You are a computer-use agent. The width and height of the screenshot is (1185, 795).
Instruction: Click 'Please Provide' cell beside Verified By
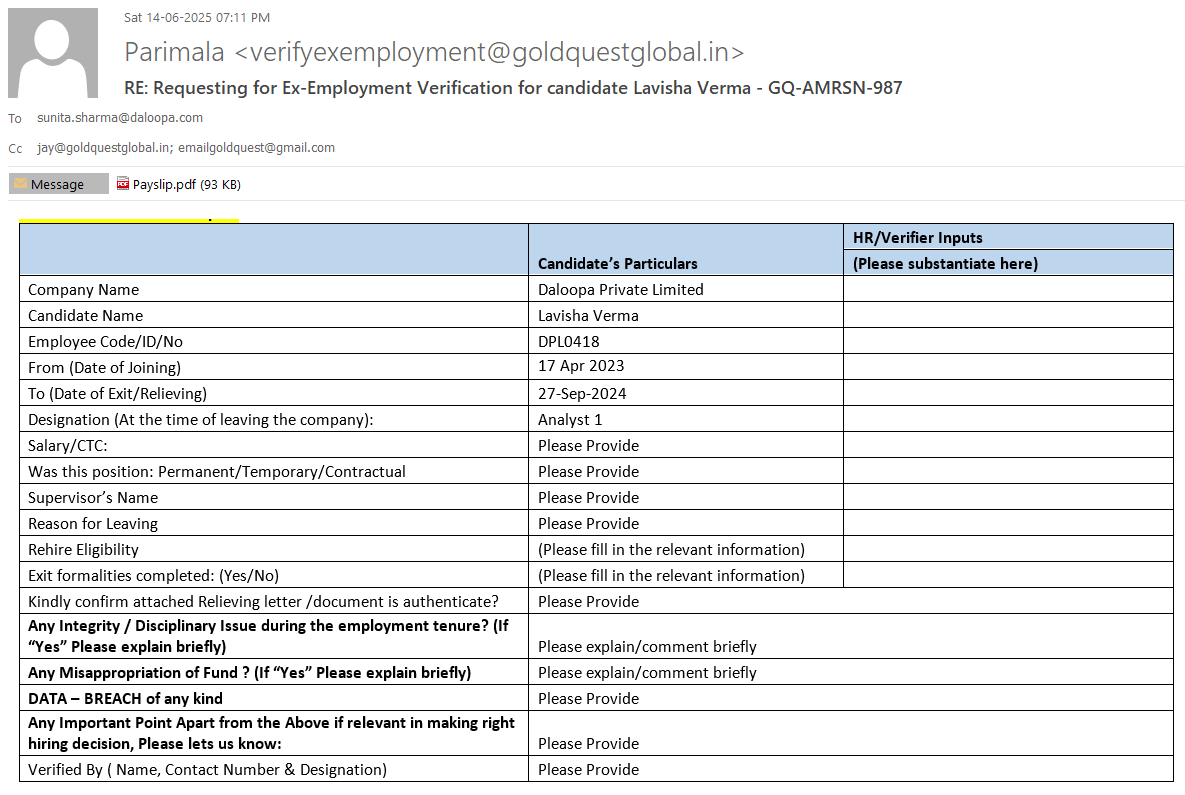[x=588, y=770]
